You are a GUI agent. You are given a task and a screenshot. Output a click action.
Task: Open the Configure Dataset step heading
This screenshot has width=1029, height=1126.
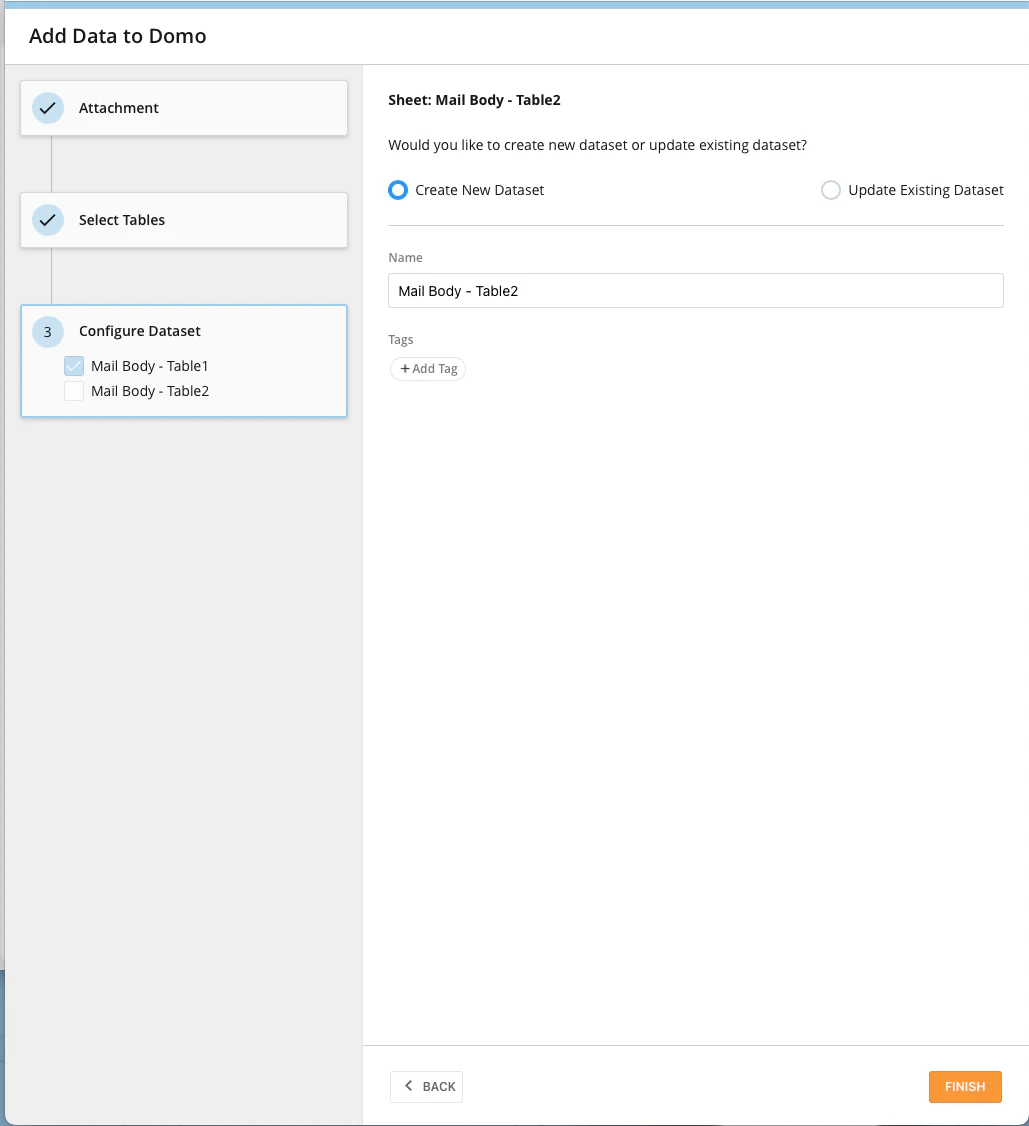[x=139, y=331]
